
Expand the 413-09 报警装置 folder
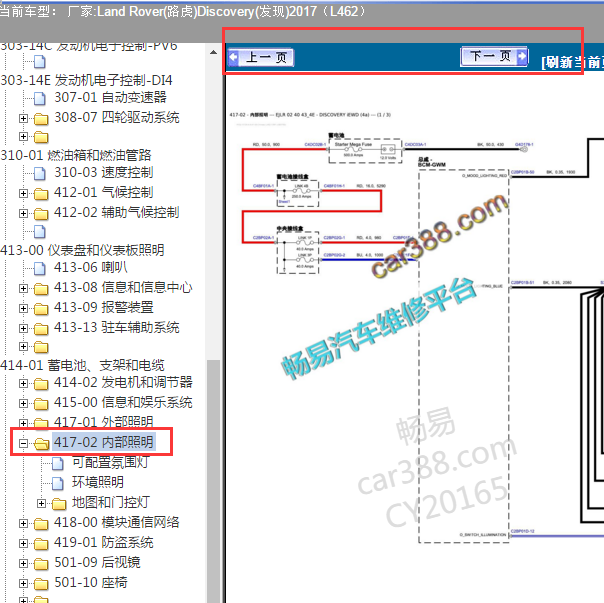point(23,308)
